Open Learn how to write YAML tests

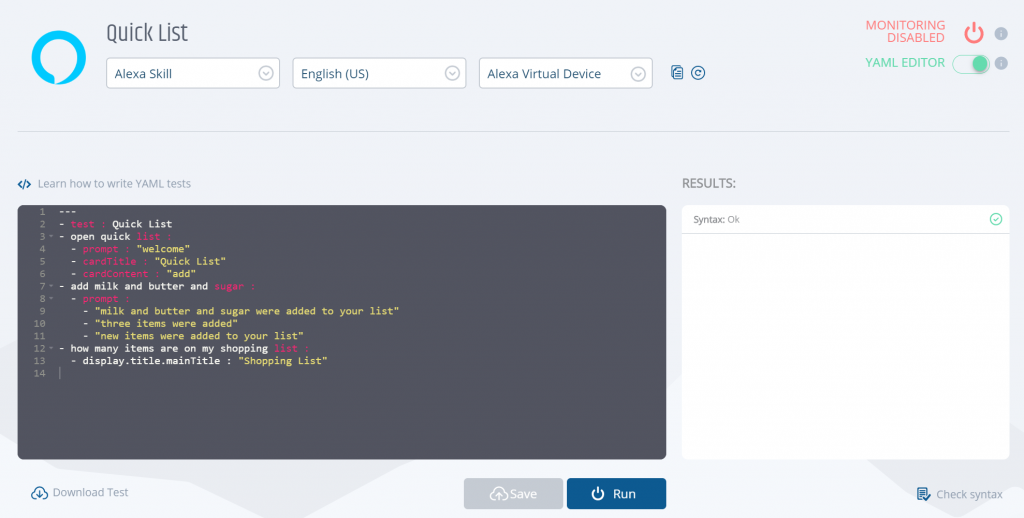114,184
